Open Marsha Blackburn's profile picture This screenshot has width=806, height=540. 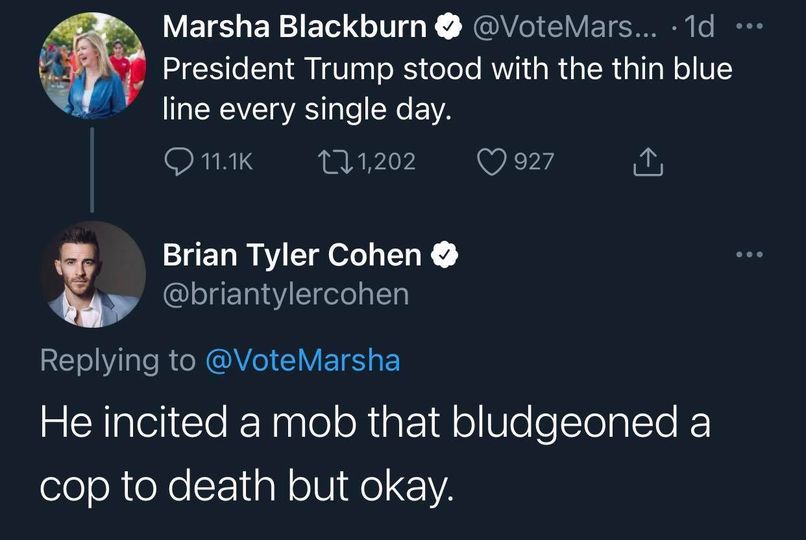[x=93, y=66]
